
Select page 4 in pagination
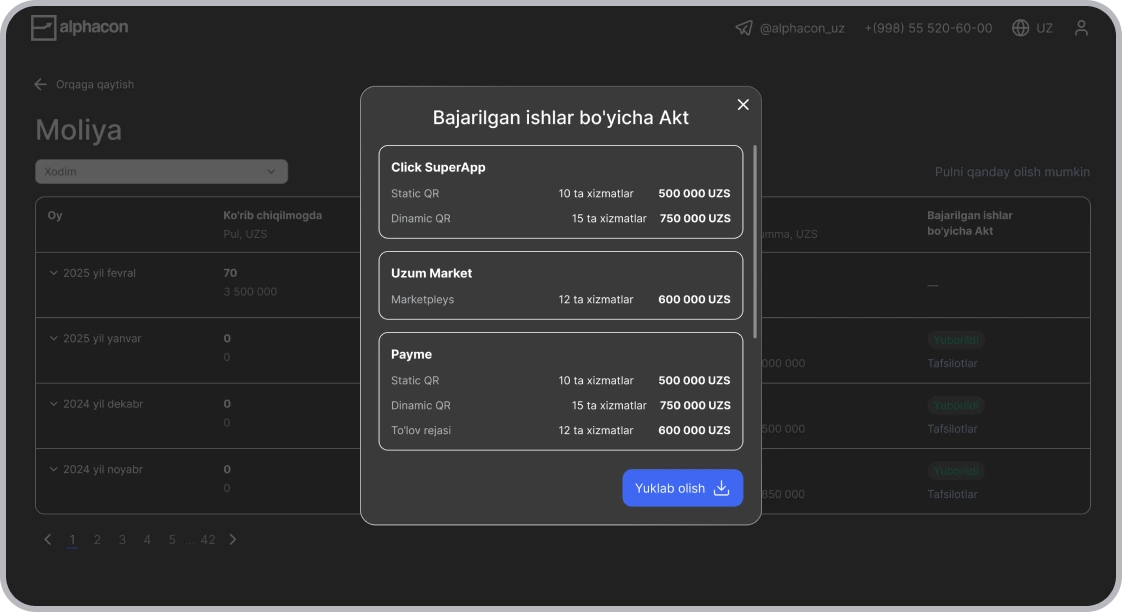[147, 540]
